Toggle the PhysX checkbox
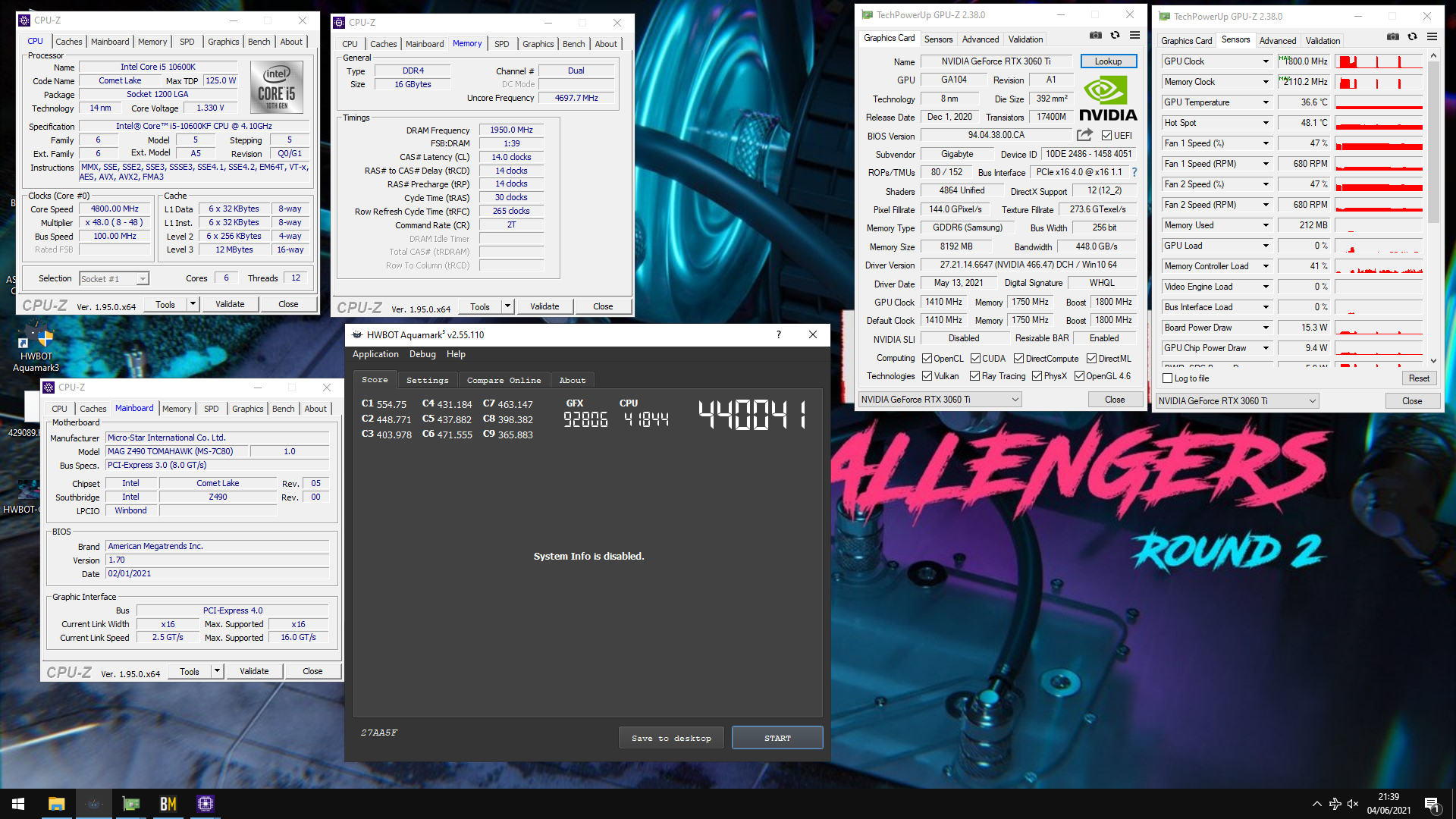Image resolution: width=1456 pixels, height=819 pixels. point(1037,376)
